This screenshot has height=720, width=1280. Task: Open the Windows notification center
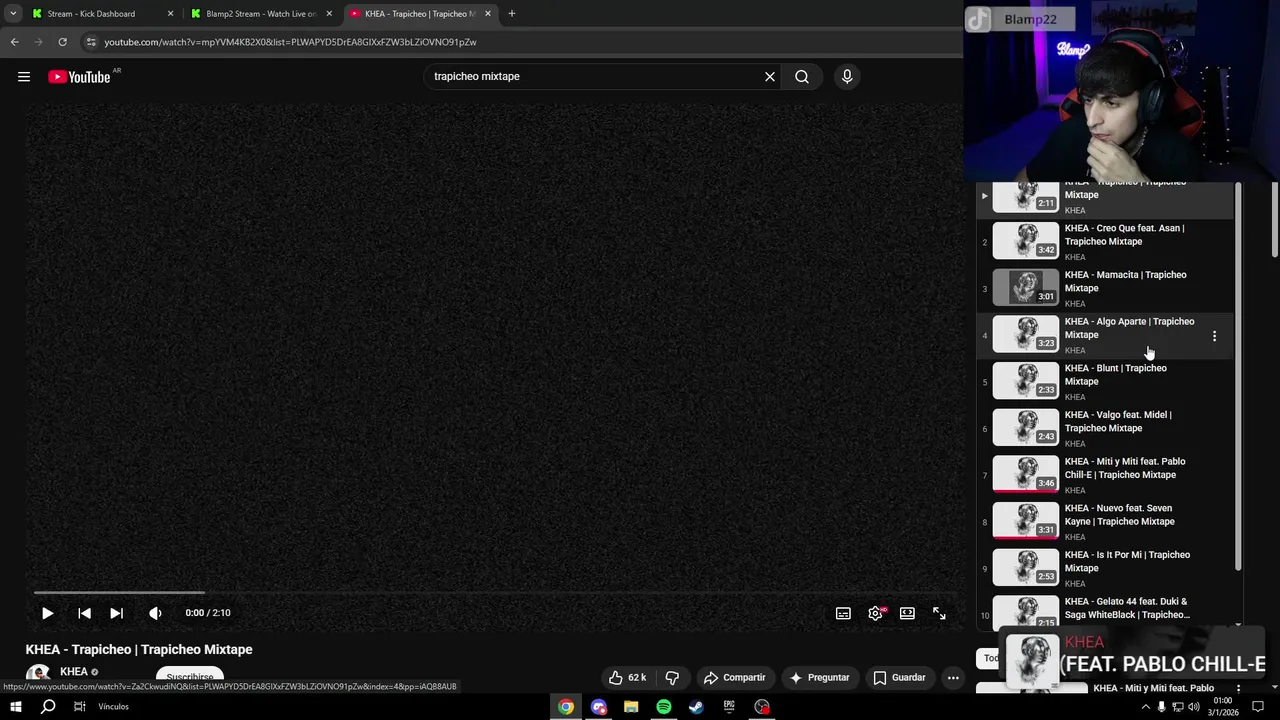click(1259, 707)
